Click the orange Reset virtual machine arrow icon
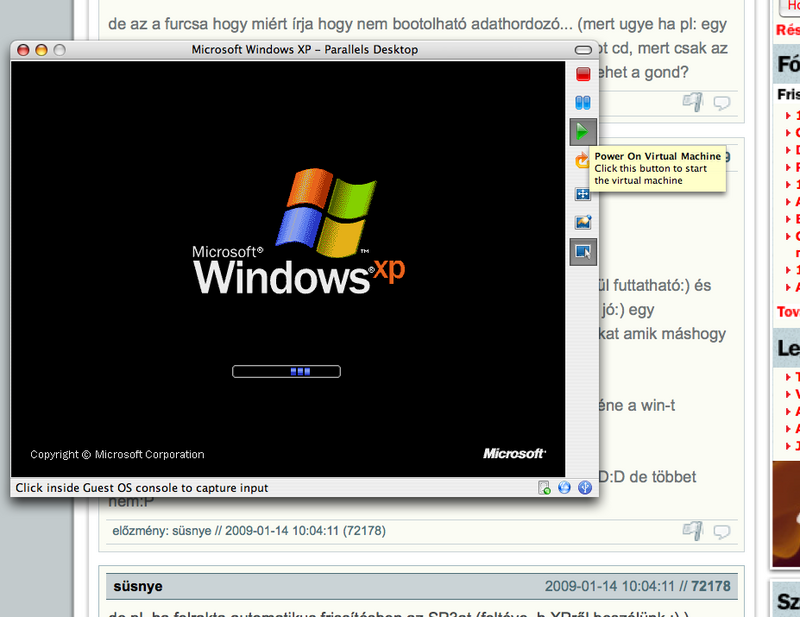Viewport: 800px width, 617px height. click(x=581, y=160)
